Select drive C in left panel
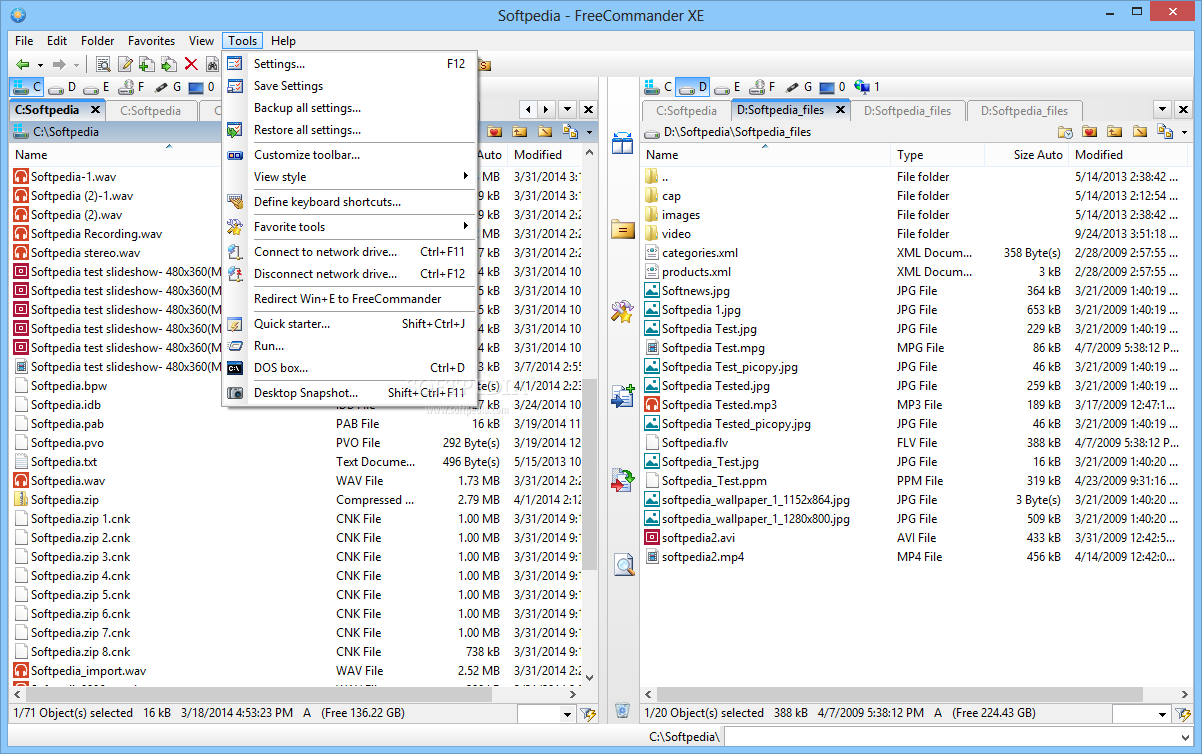Viewport: 1202px width, 754px height. click(27, 87)
